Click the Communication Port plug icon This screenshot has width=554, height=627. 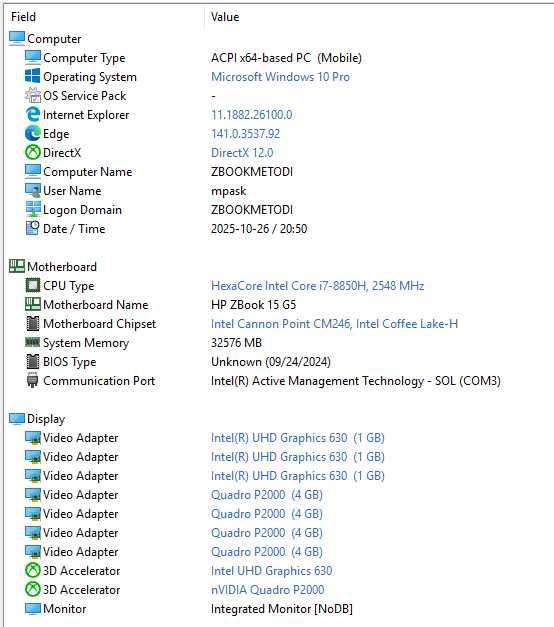click(33, 380)
